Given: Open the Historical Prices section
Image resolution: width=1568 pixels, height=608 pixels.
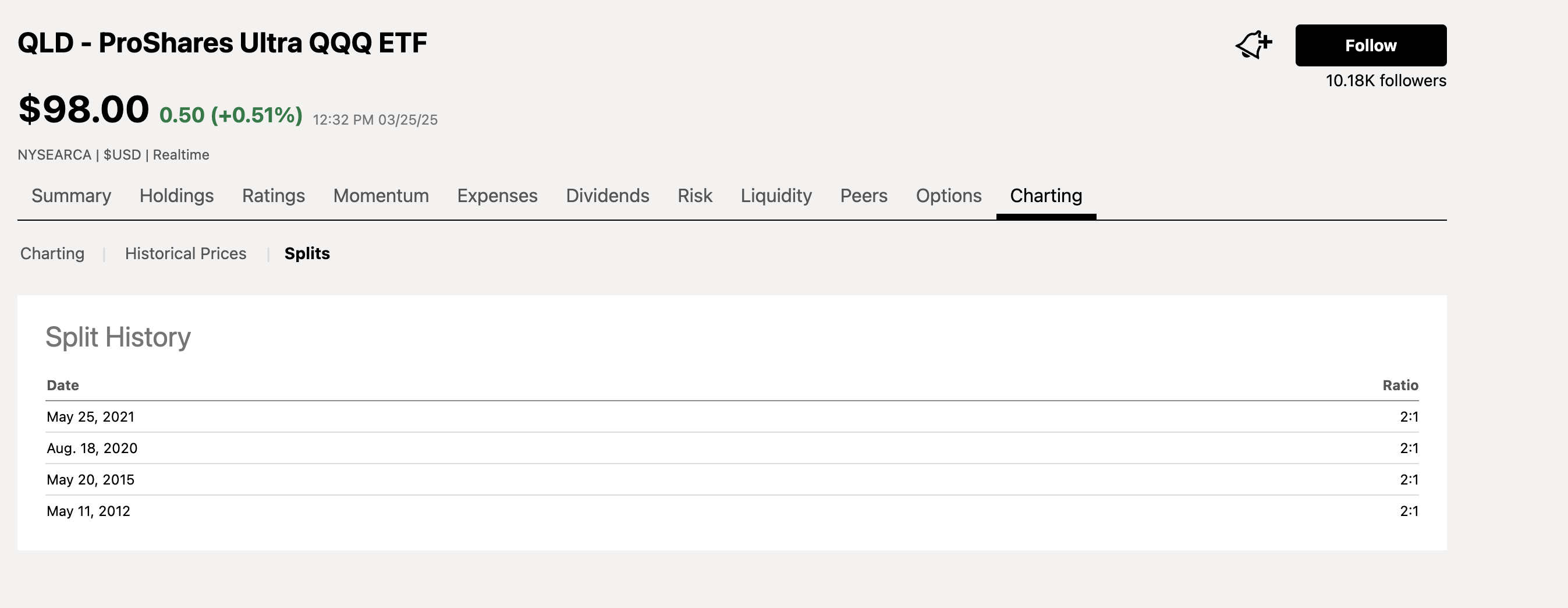Looking at the screenshot, I should click(186, 253).
